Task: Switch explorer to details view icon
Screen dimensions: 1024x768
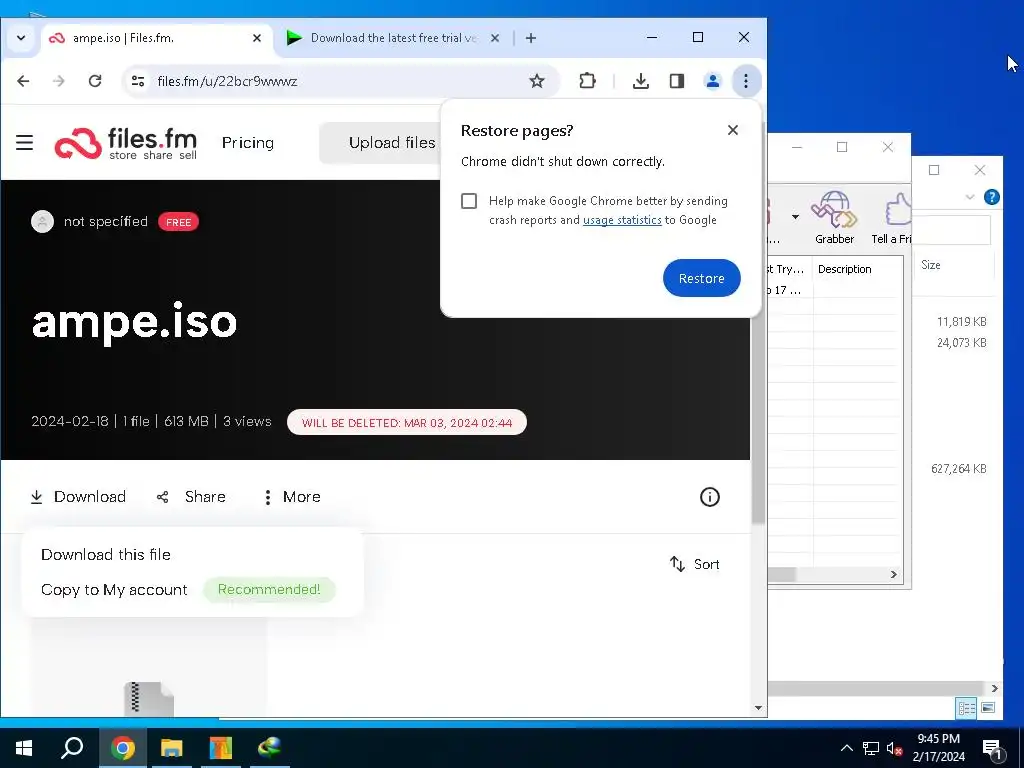Action: [x=967, y=708]
